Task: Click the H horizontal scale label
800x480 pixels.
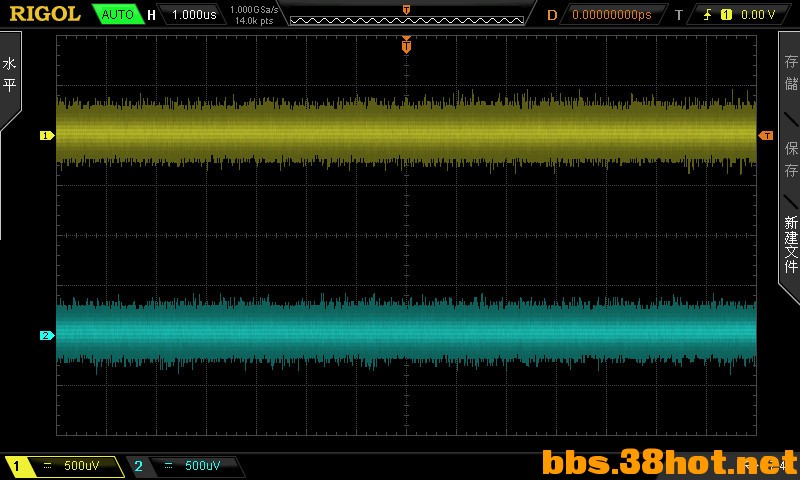Action: 151,15
